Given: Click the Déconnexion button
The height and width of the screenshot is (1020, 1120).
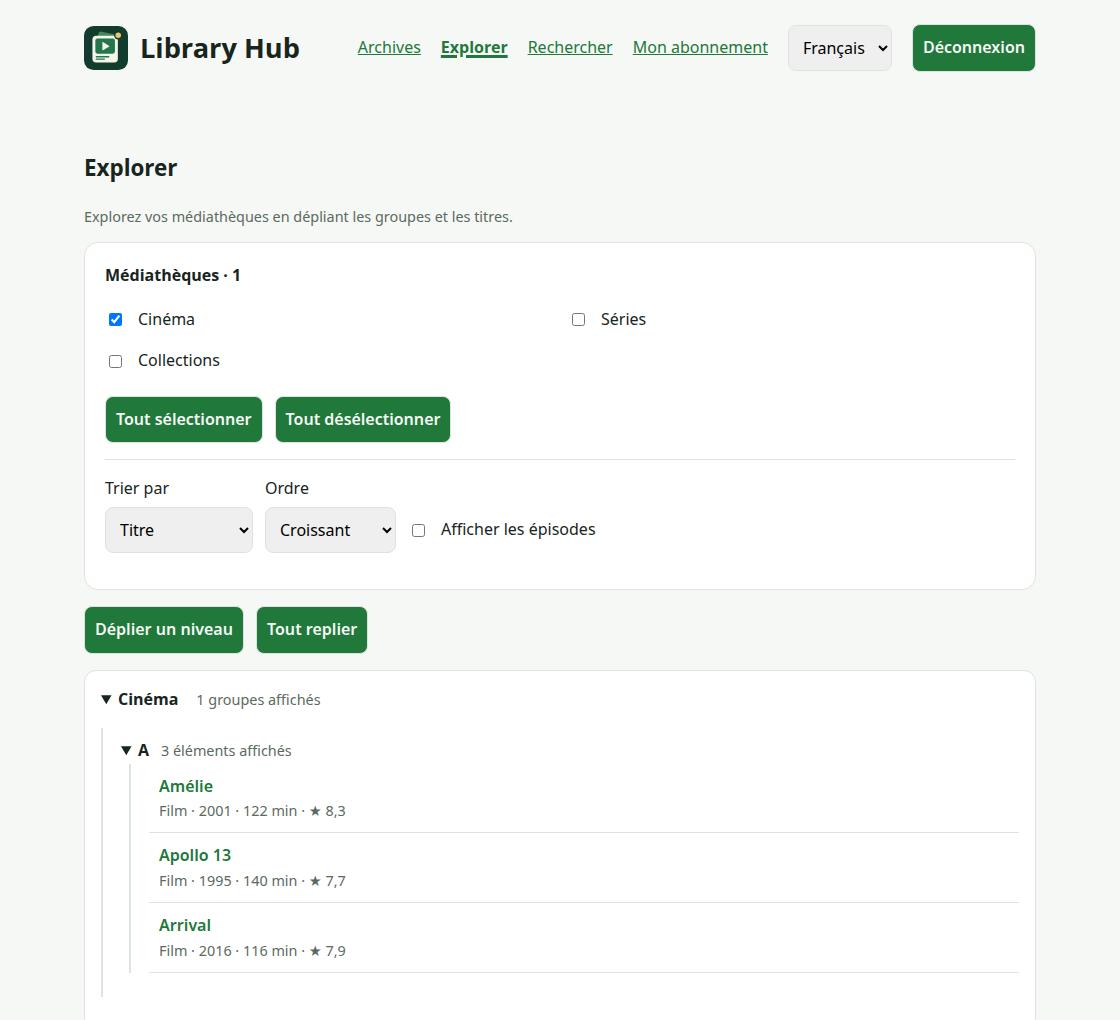Looking at the screenshot, I should pos(974,48).
